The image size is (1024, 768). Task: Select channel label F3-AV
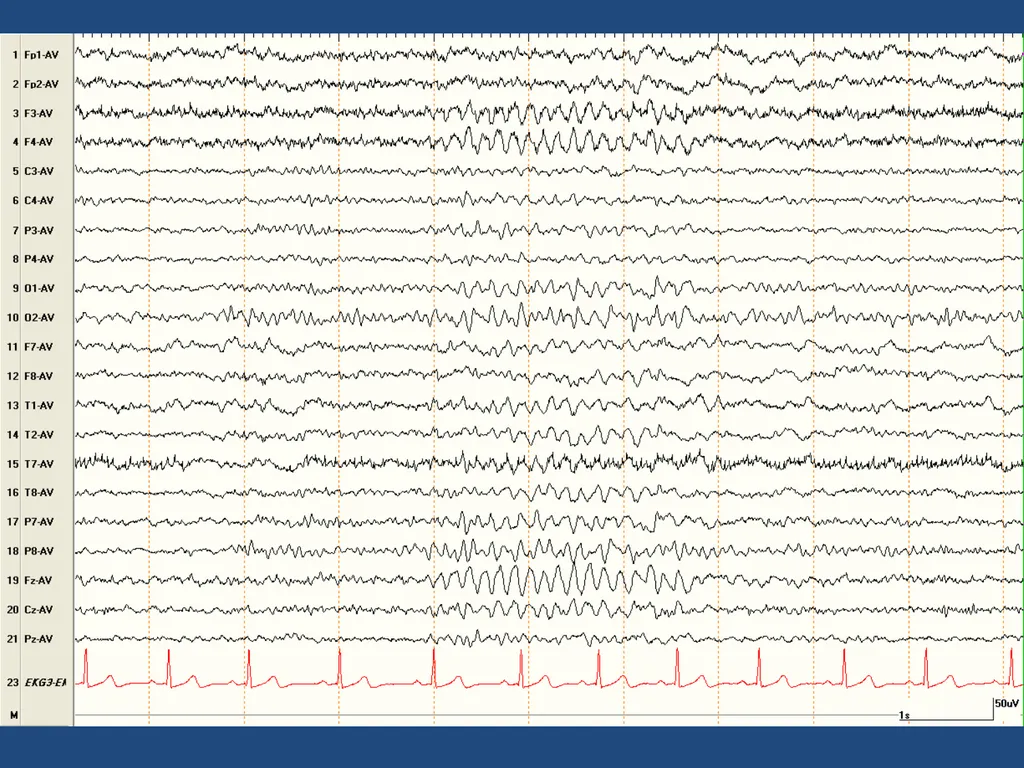[x=39, y=114]
